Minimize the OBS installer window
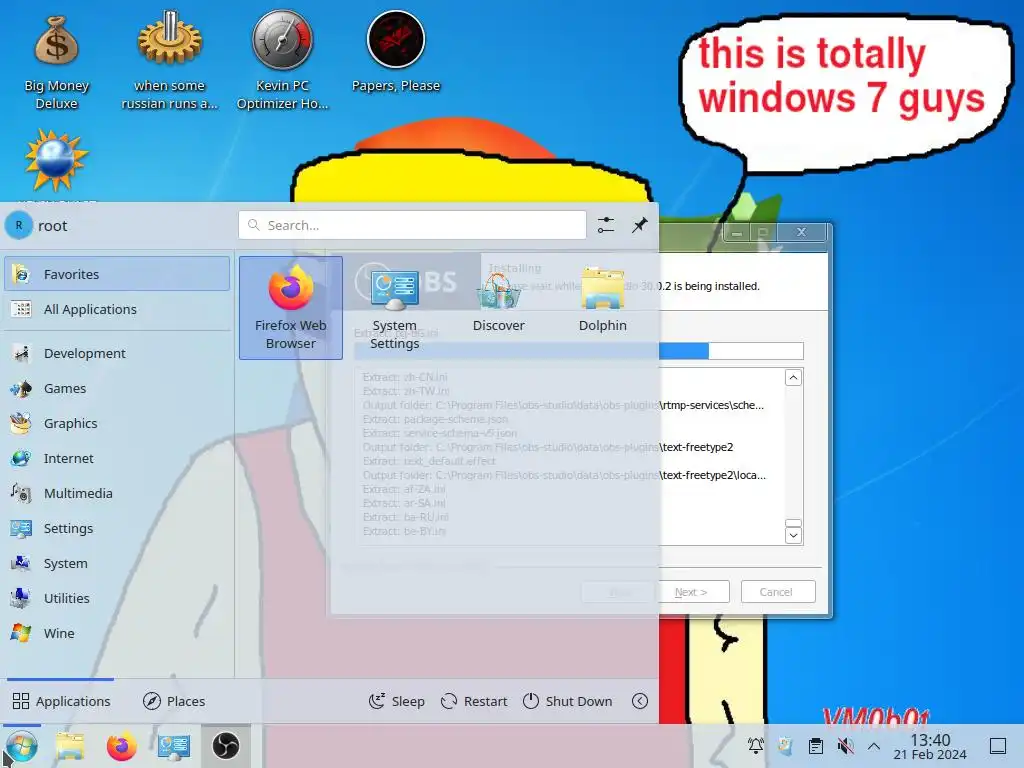1024x768 pixels. [737, 232]
